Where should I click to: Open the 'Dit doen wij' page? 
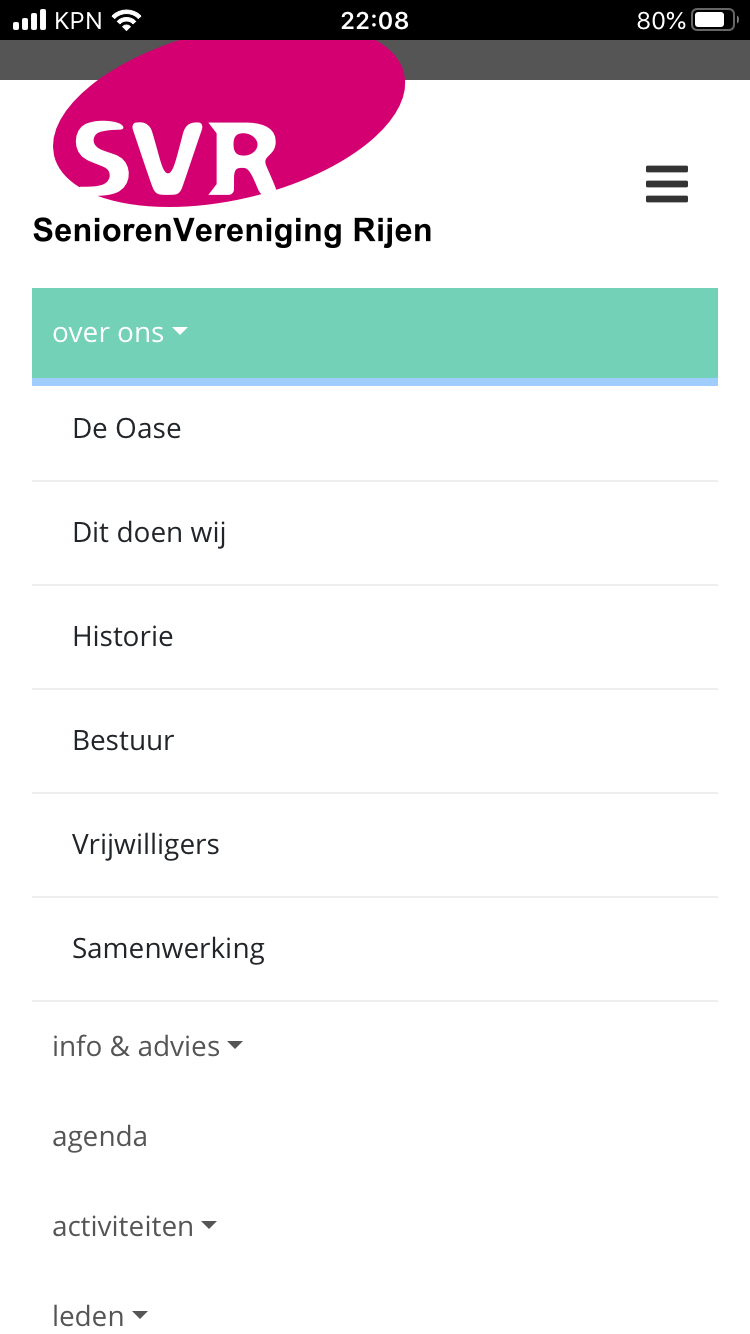pyautogui.click(x=375, y=533)
